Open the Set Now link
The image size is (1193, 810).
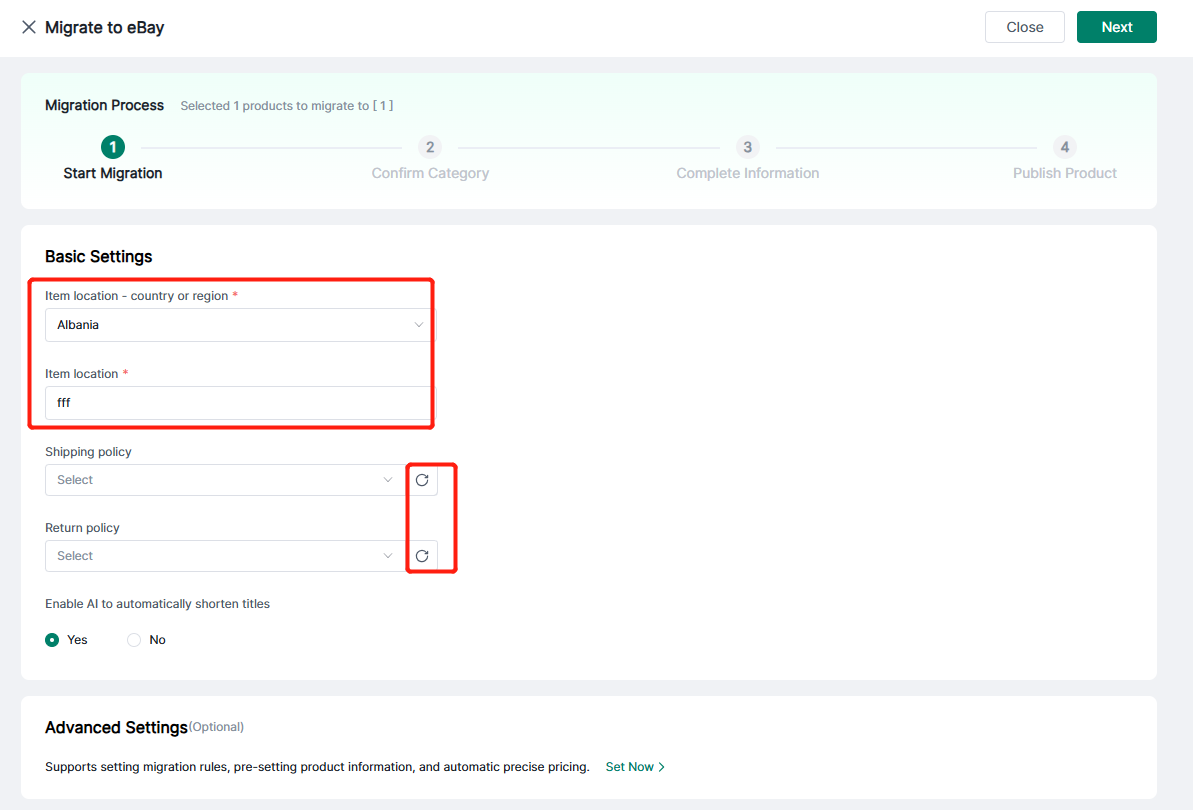coord(629,767)
